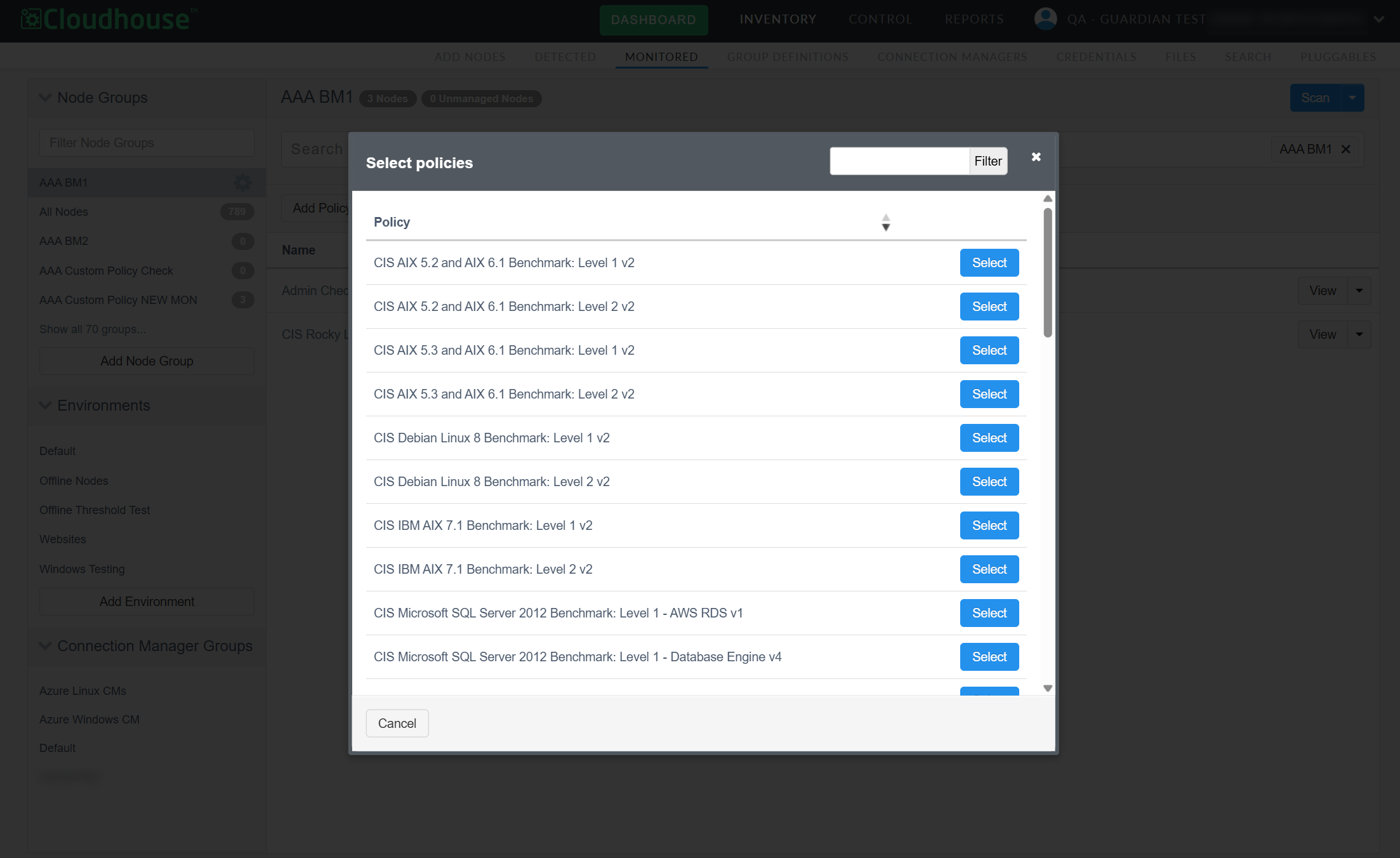Open the Control menu
1400x858 pixels.
pos(880,20)
